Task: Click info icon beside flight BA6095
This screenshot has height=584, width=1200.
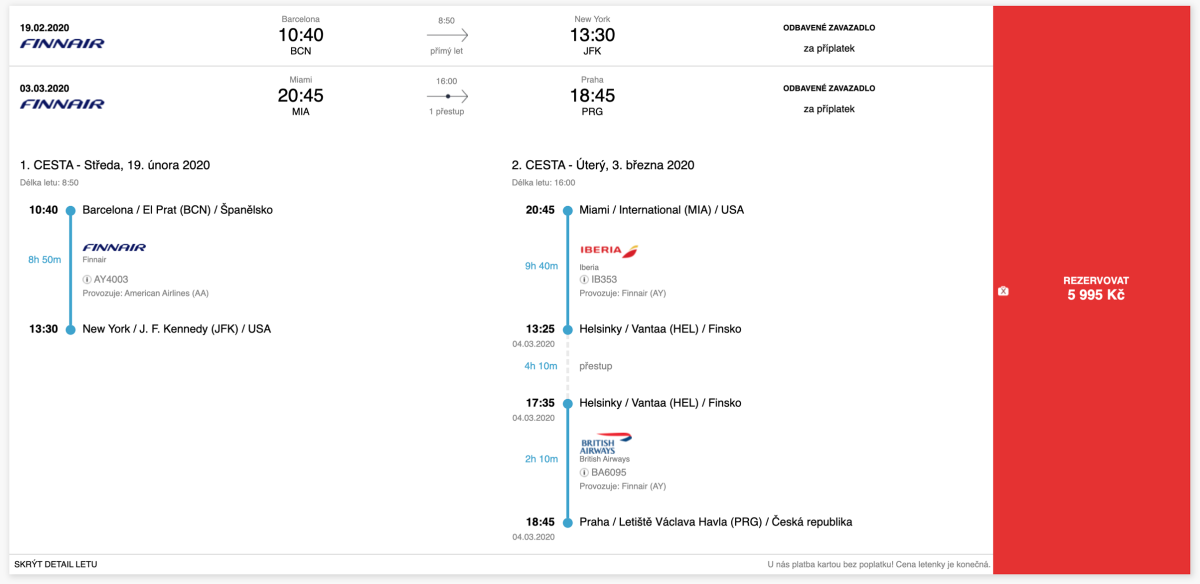Action: coord(584,472)
